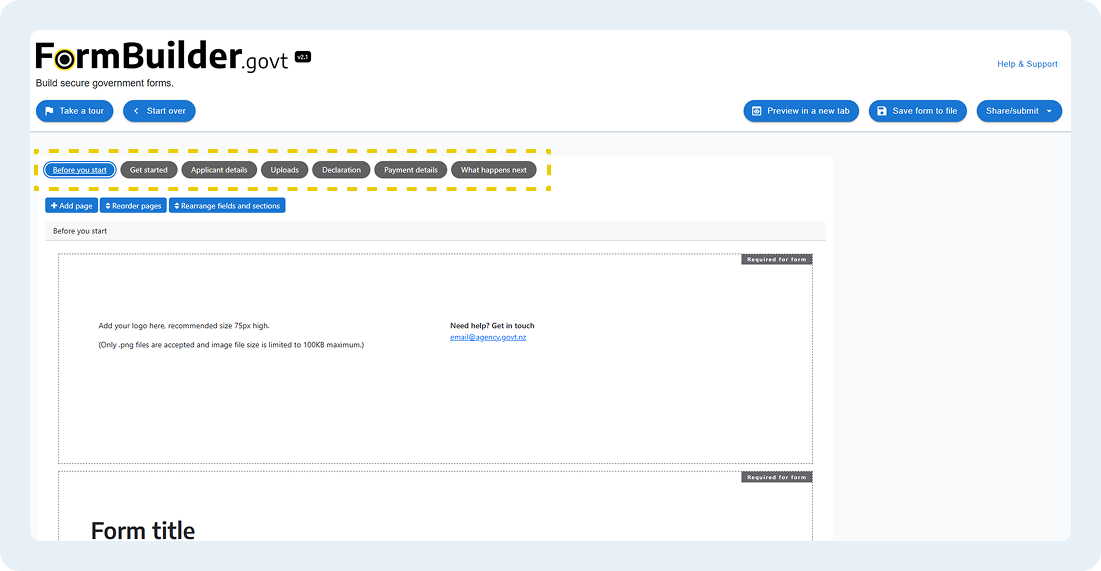Click the Save form to file label

coord(925,111)
